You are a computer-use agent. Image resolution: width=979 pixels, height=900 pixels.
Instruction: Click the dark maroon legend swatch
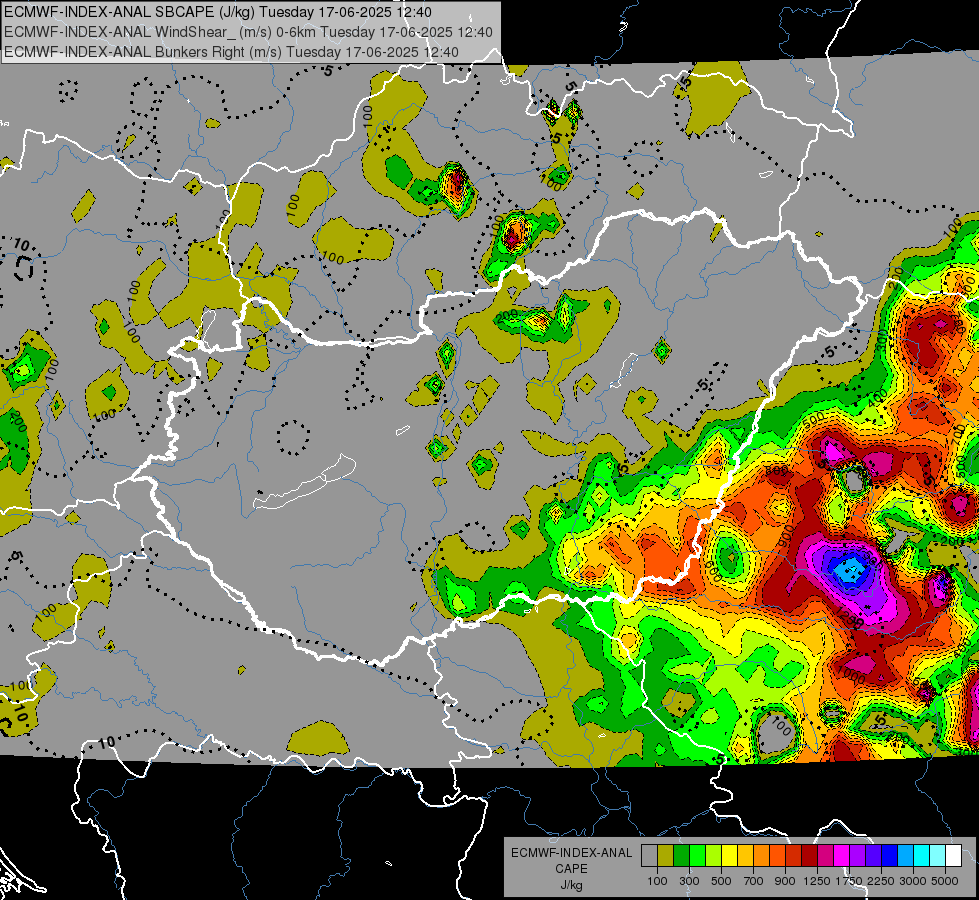809,856
